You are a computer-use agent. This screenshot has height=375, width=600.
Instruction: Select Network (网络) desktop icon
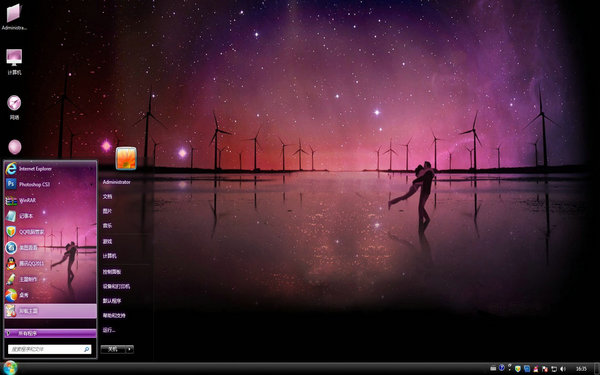14,108
